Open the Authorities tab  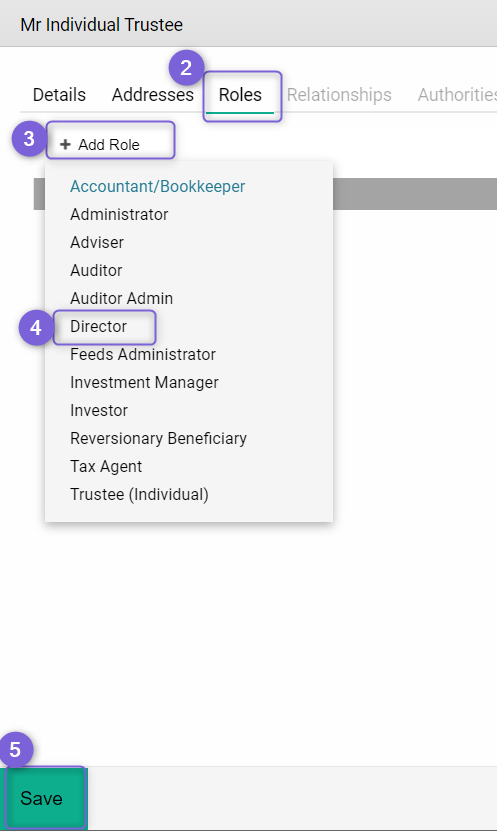tap(457, 95)
